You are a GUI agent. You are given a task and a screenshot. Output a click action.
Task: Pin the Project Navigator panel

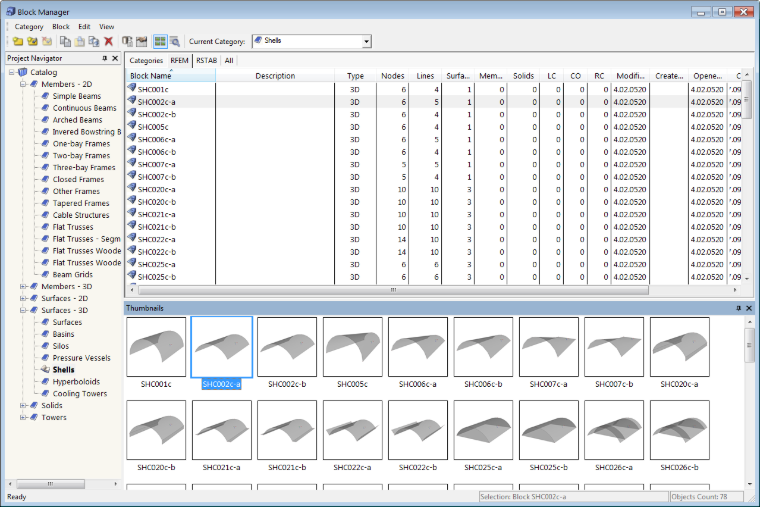(x=105, y=58)
